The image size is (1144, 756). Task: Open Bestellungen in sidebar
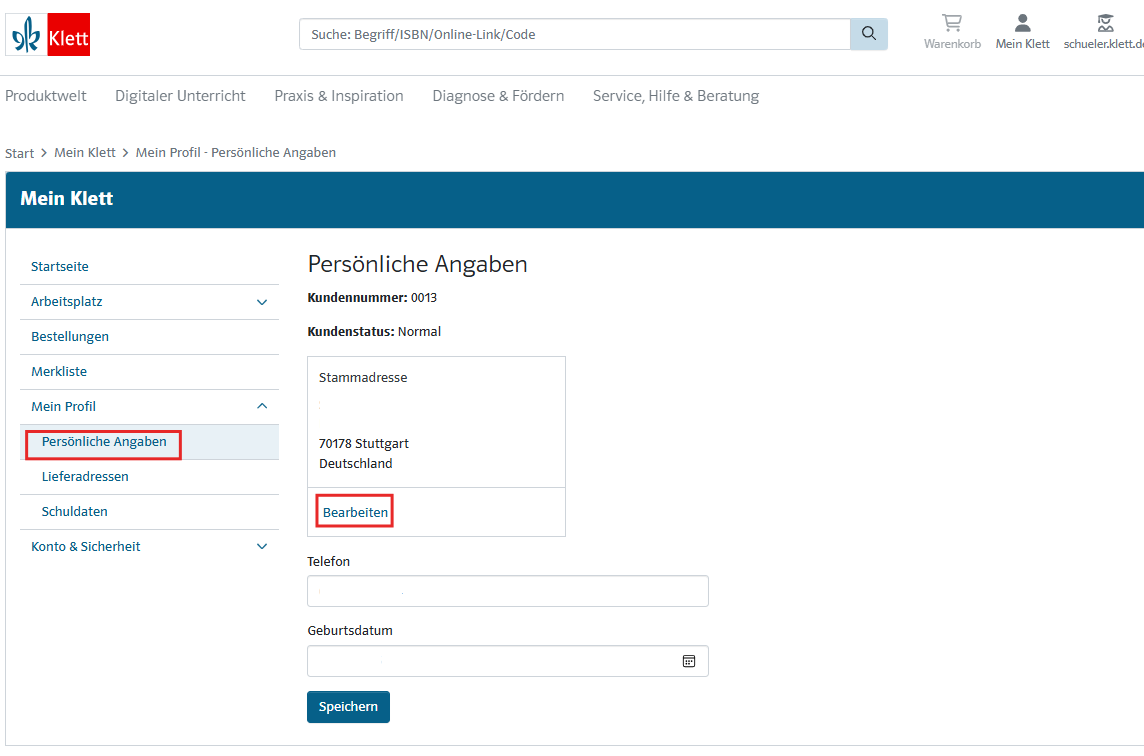(x=70, y=336)
